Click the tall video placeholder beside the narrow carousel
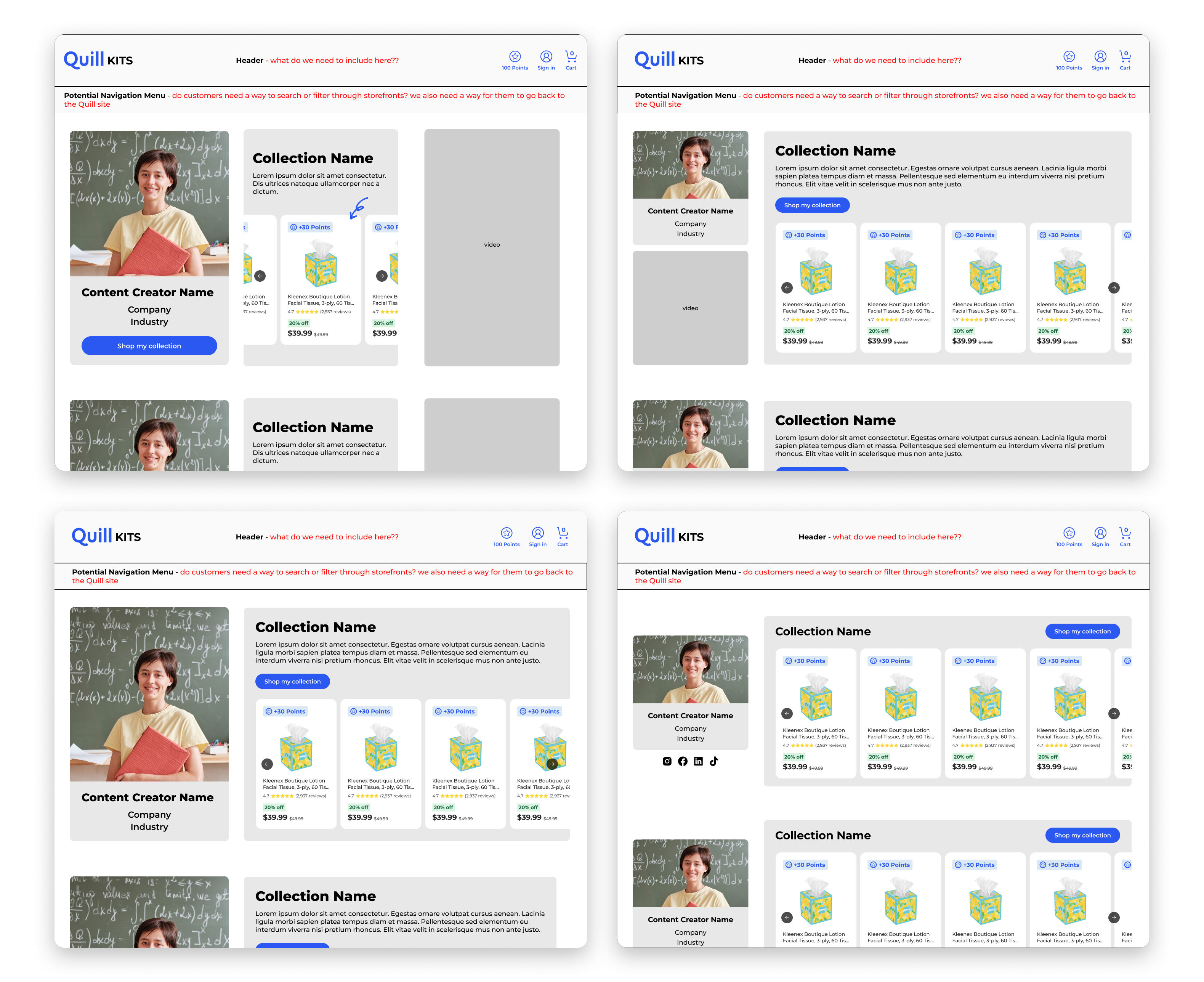The width and height of the screenshot is (1204, 982). [491, 247]
